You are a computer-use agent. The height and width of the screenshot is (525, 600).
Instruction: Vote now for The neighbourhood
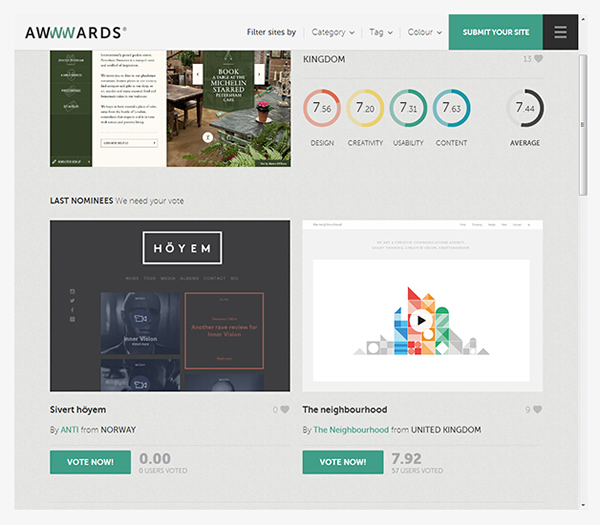pos(343,462)
